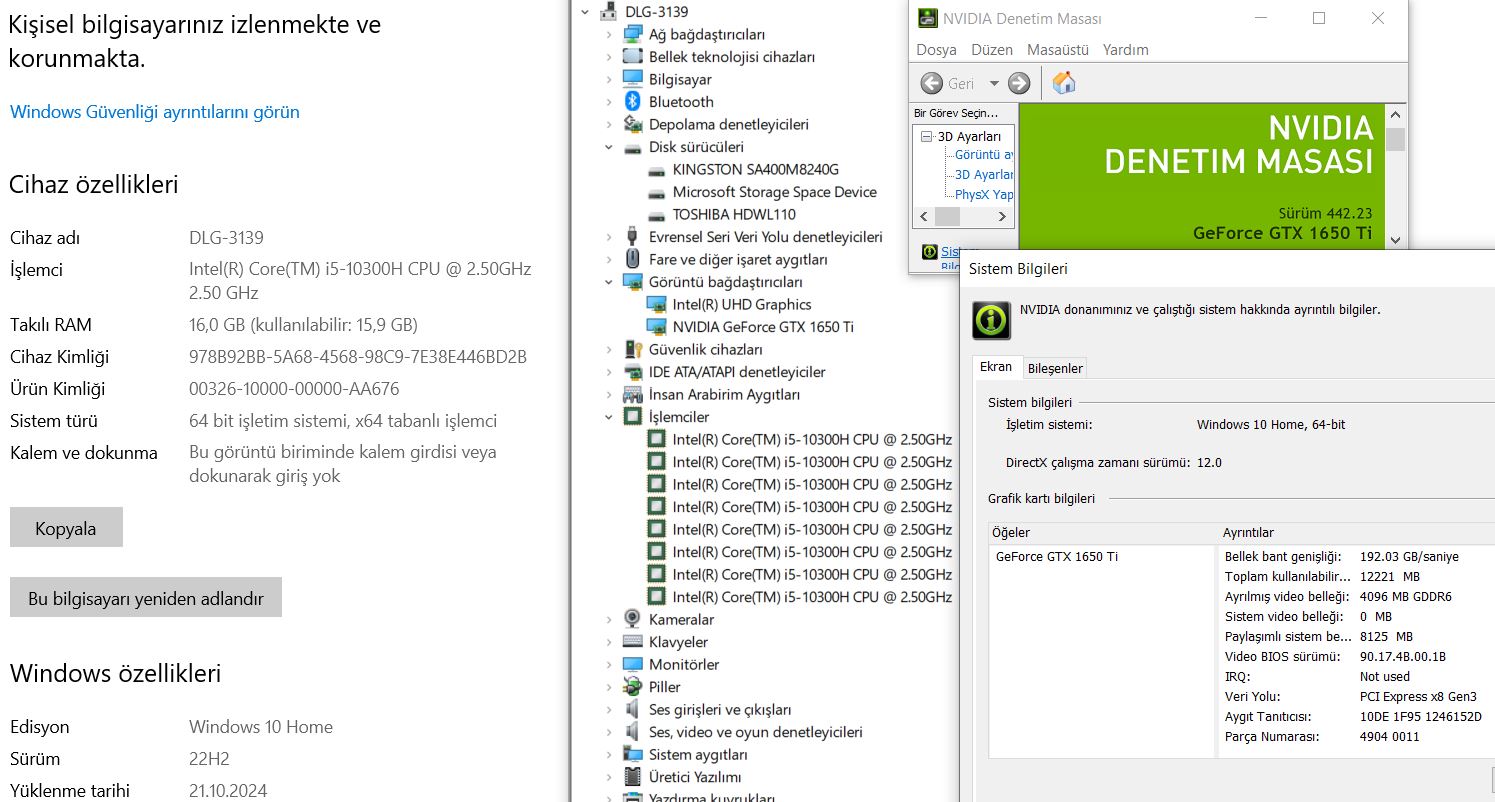This screenshot has height=802, width=1495.
Task: Switch to the Bileşenler tab
Action: point(1055,368)
